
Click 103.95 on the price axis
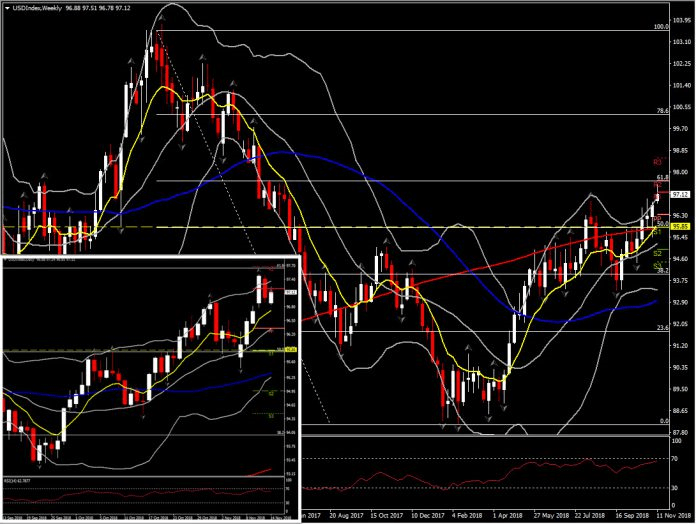tap(682, 20)
